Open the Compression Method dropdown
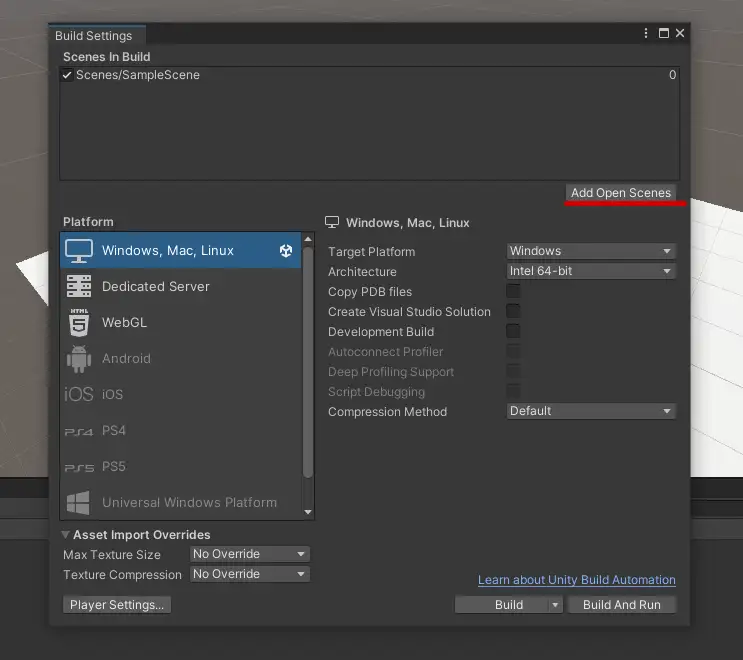 [591, 411]
